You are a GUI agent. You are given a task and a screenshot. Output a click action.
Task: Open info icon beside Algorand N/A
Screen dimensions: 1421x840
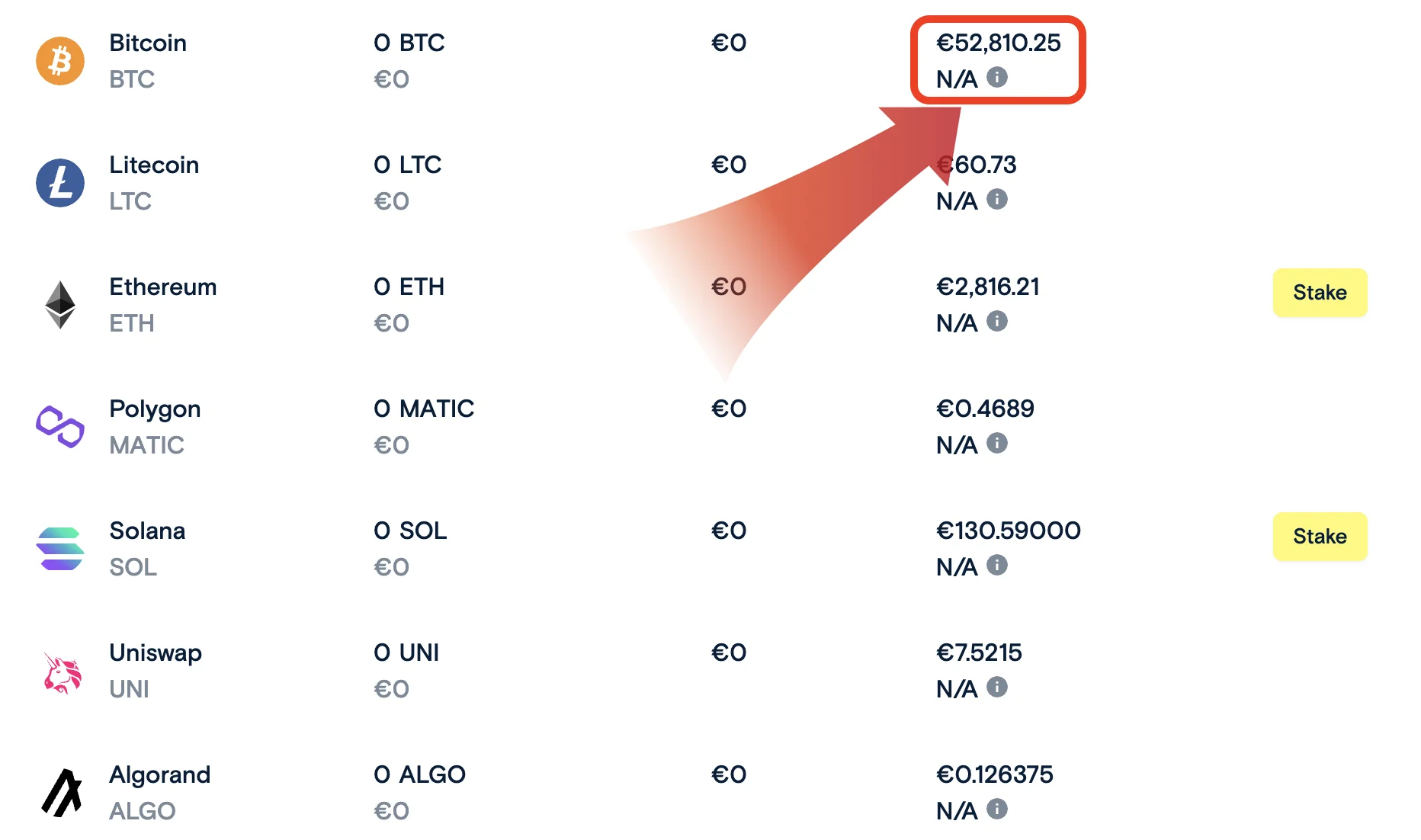[x=997, y=810]
